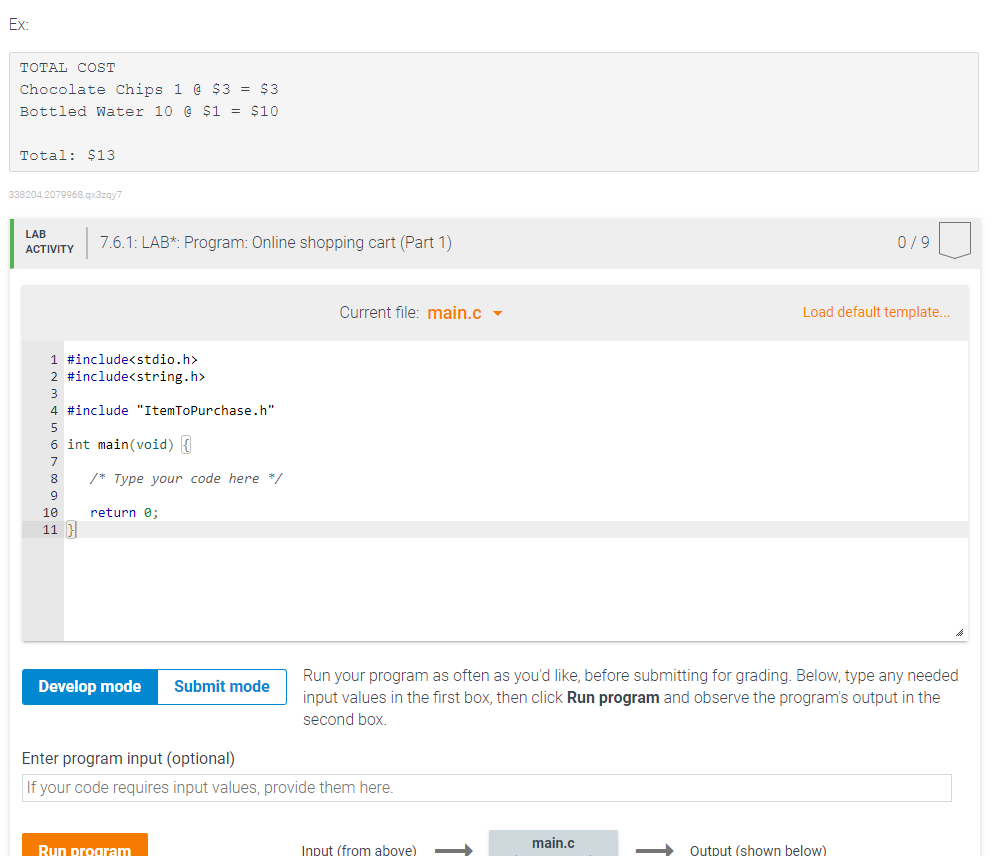Click the Run program button

tap(84, 849)
